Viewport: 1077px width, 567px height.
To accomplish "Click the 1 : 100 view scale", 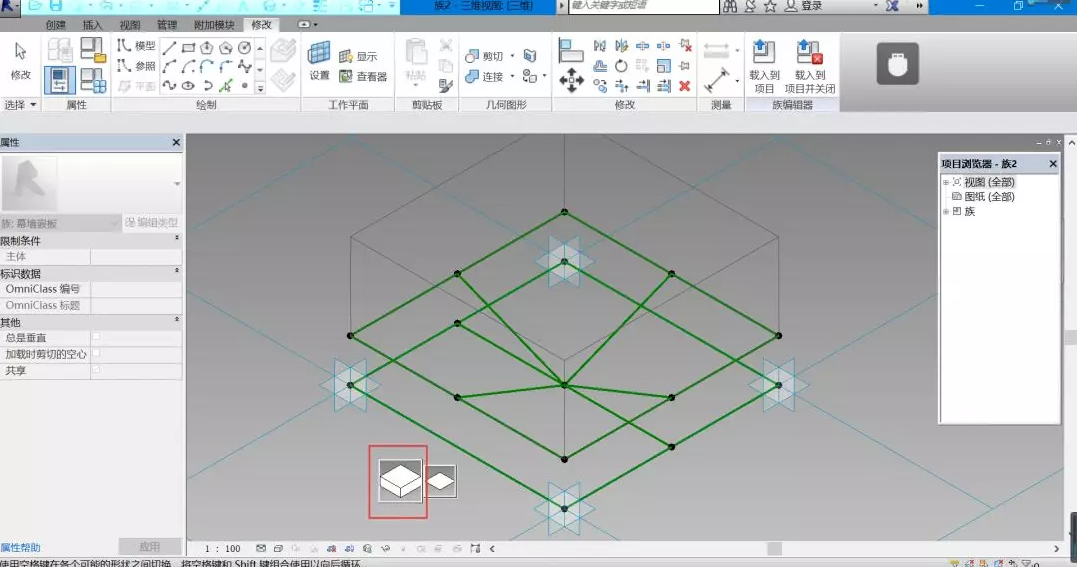I will coord(223,549).
